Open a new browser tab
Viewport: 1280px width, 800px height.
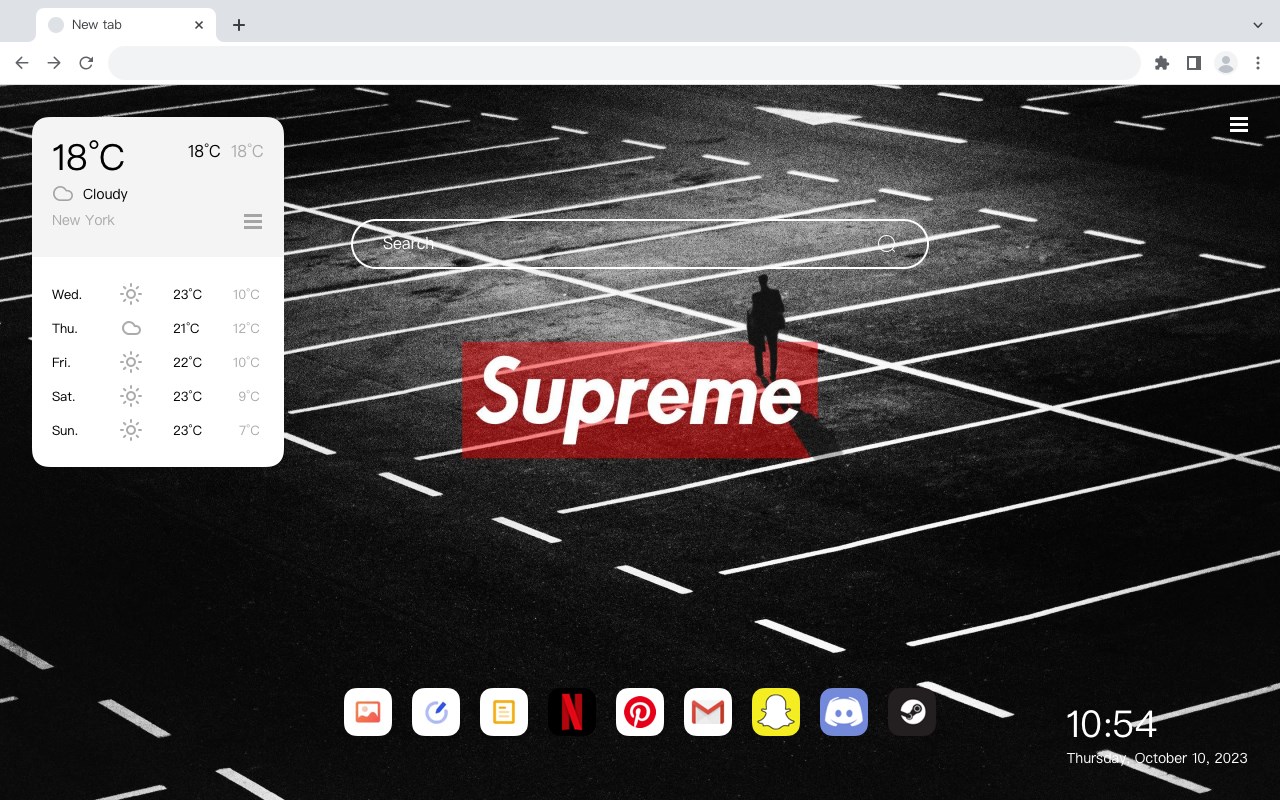[x=238, y=25]
